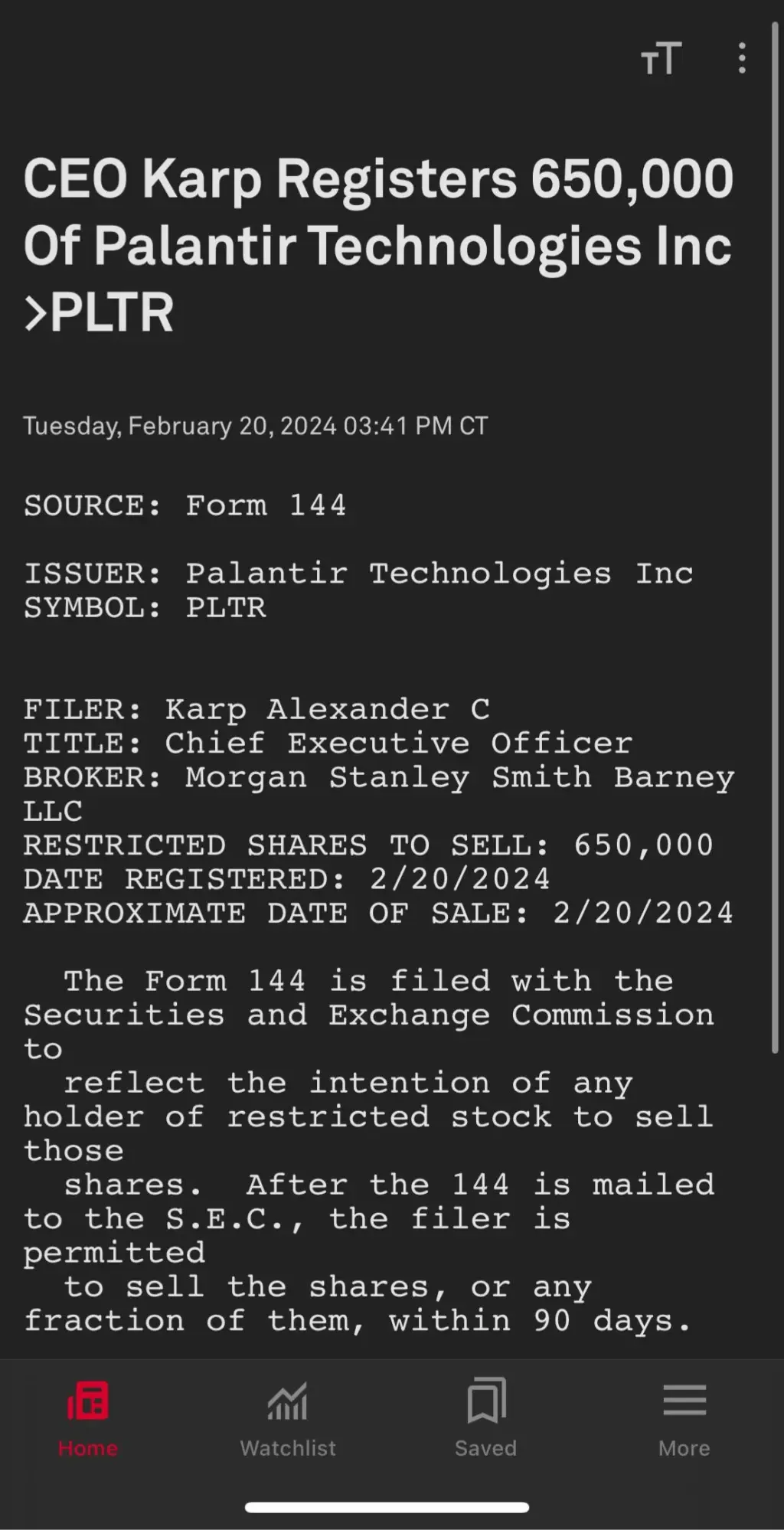The image size is (784, 1530).
Task: Click the article scrollbar on right edge
Action: click(775, 536)
